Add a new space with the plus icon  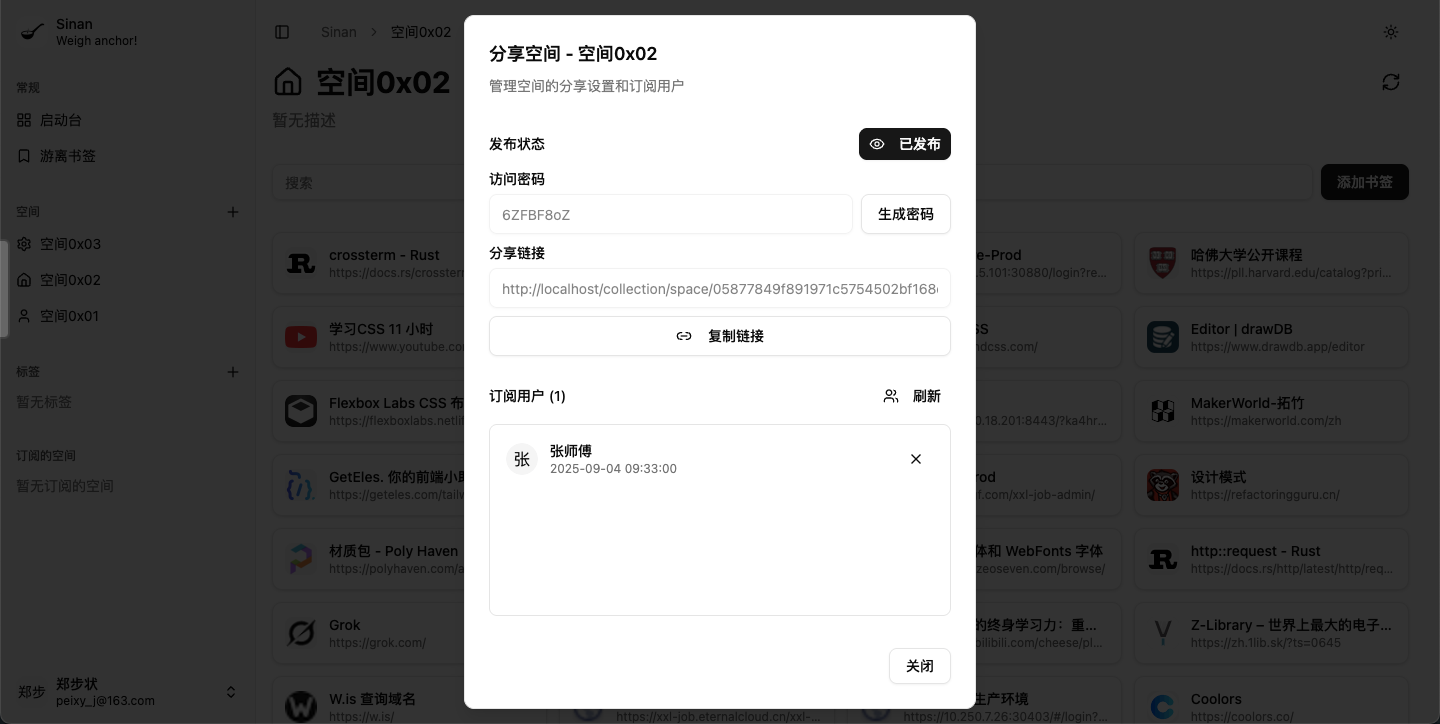pyautogui.click(x=233, y=212)
